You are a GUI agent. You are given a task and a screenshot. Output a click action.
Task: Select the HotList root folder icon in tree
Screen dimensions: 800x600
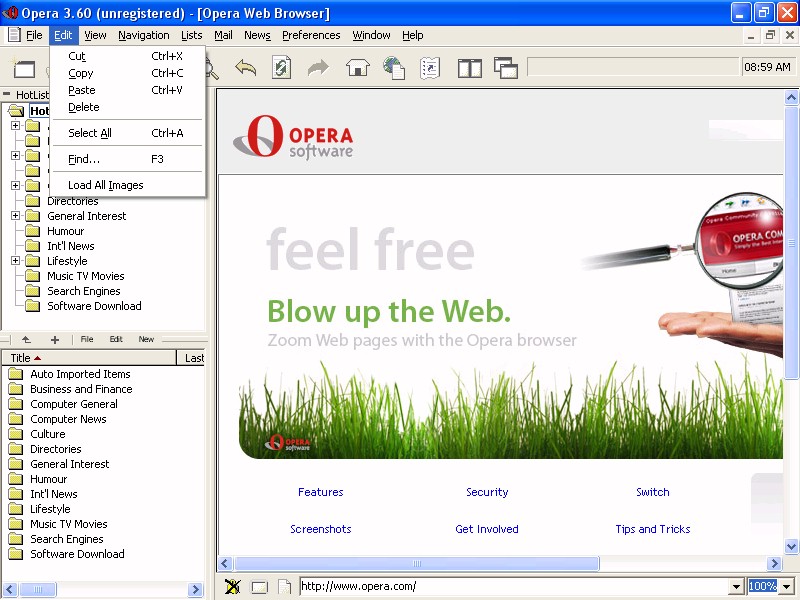[x=16, y=111]
